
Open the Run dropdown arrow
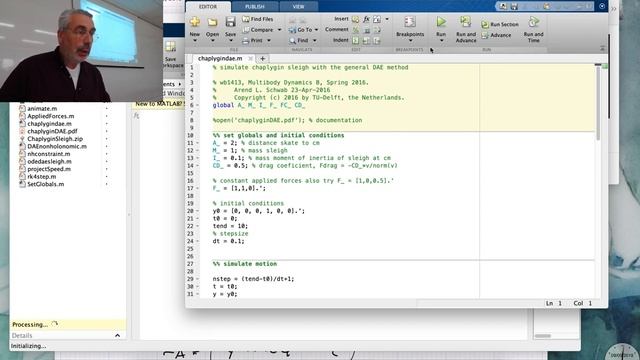[x=441, y=40]
